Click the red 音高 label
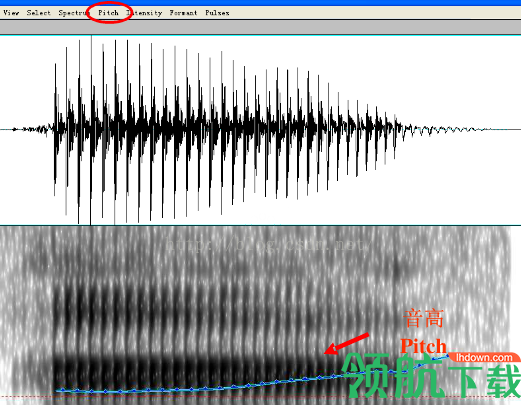The width and height of the screenshot is (521, 405). (x=423, y=318)
